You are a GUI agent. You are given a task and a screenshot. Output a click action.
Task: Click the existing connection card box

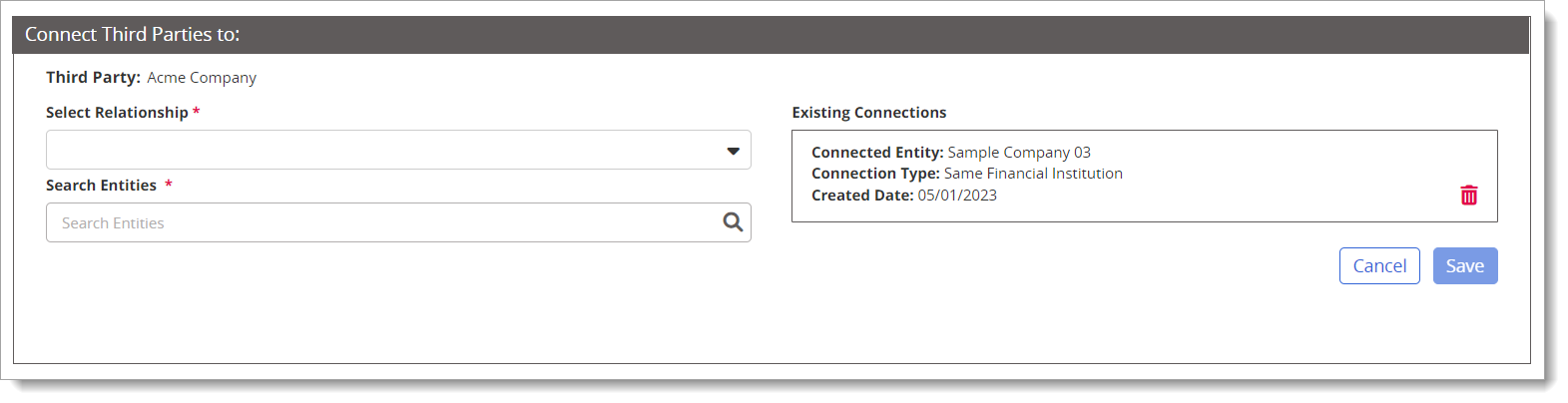coord(1145,176)
